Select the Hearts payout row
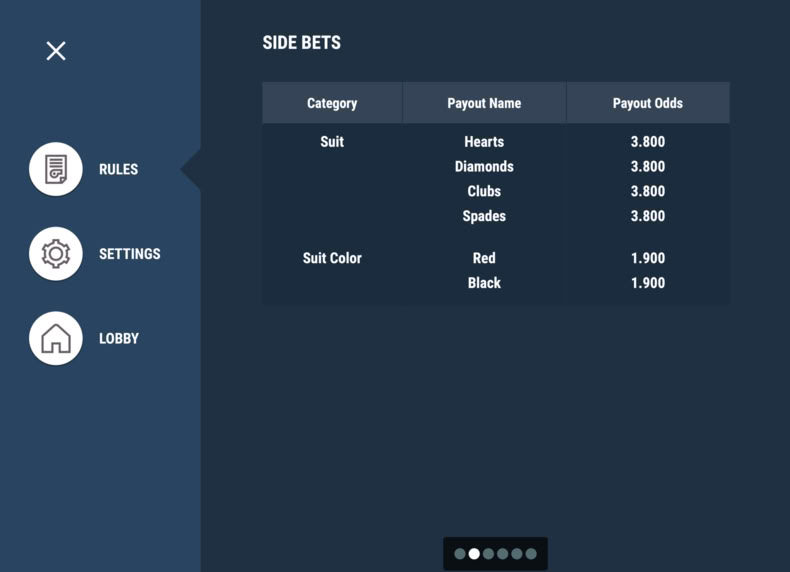The image size is (790, 572). (496, 142)
